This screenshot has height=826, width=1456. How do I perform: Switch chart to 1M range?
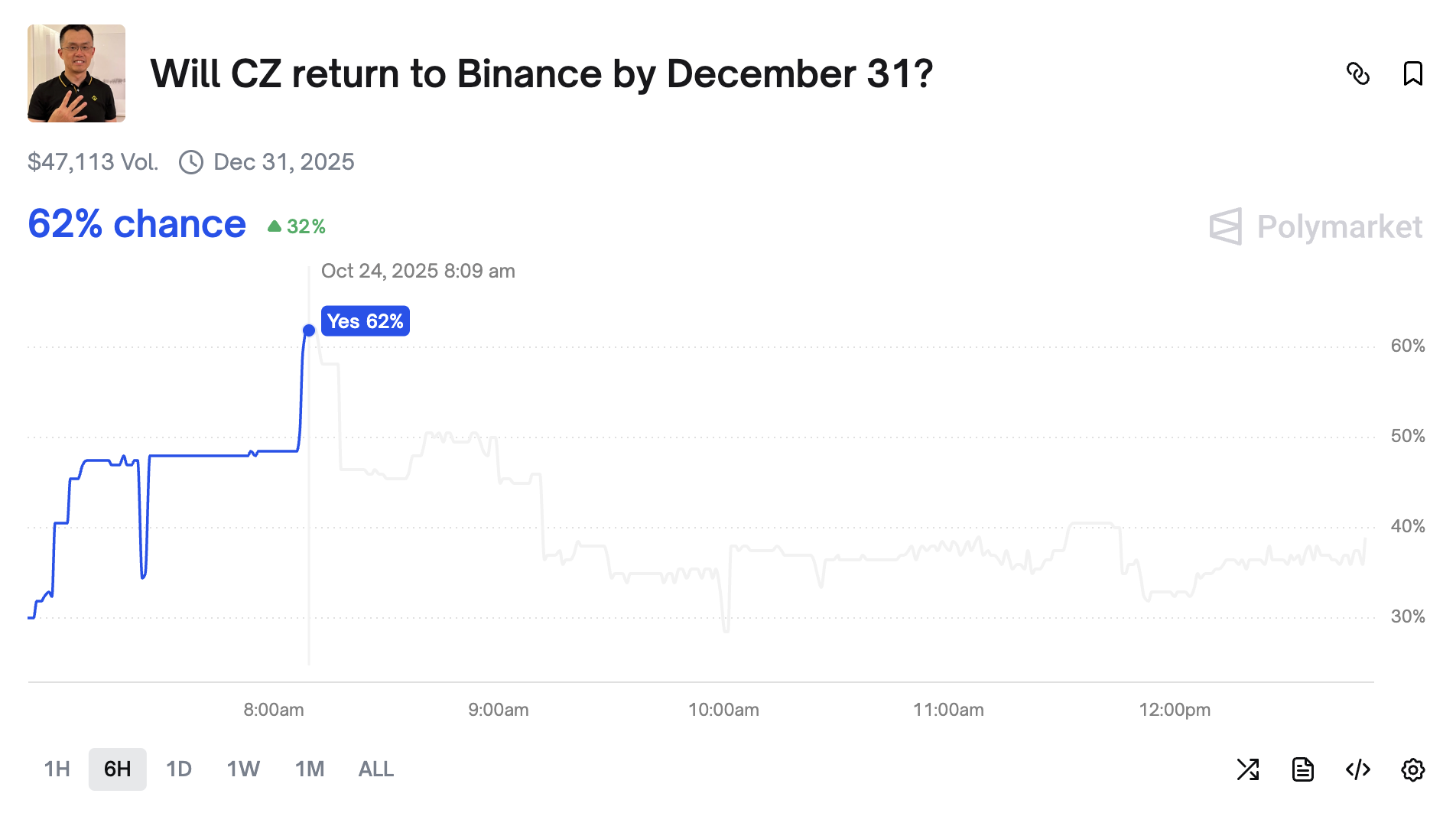pyautogui.click(x=310, y=769)
